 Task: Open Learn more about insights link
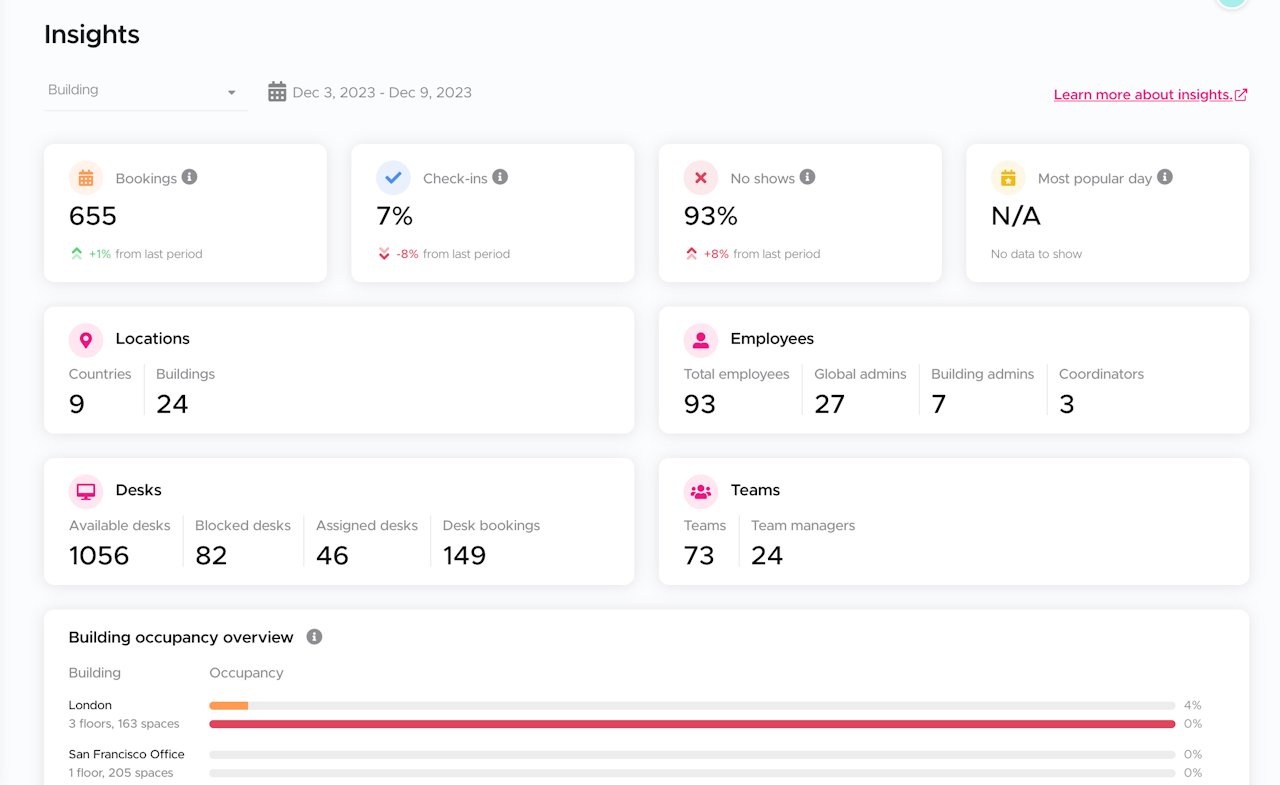(1150, 94)
